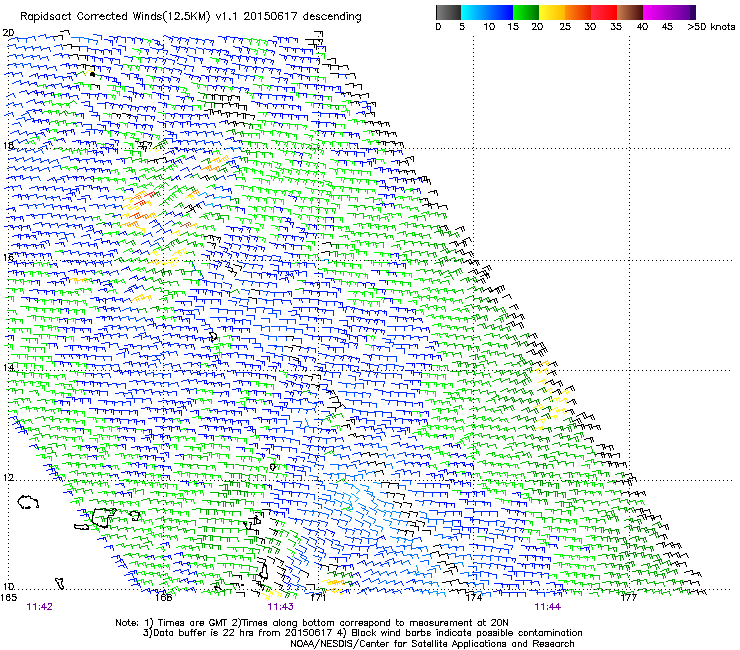Click the '30' label under the color legend
740x650 pixels.
(x=590, y=27)
